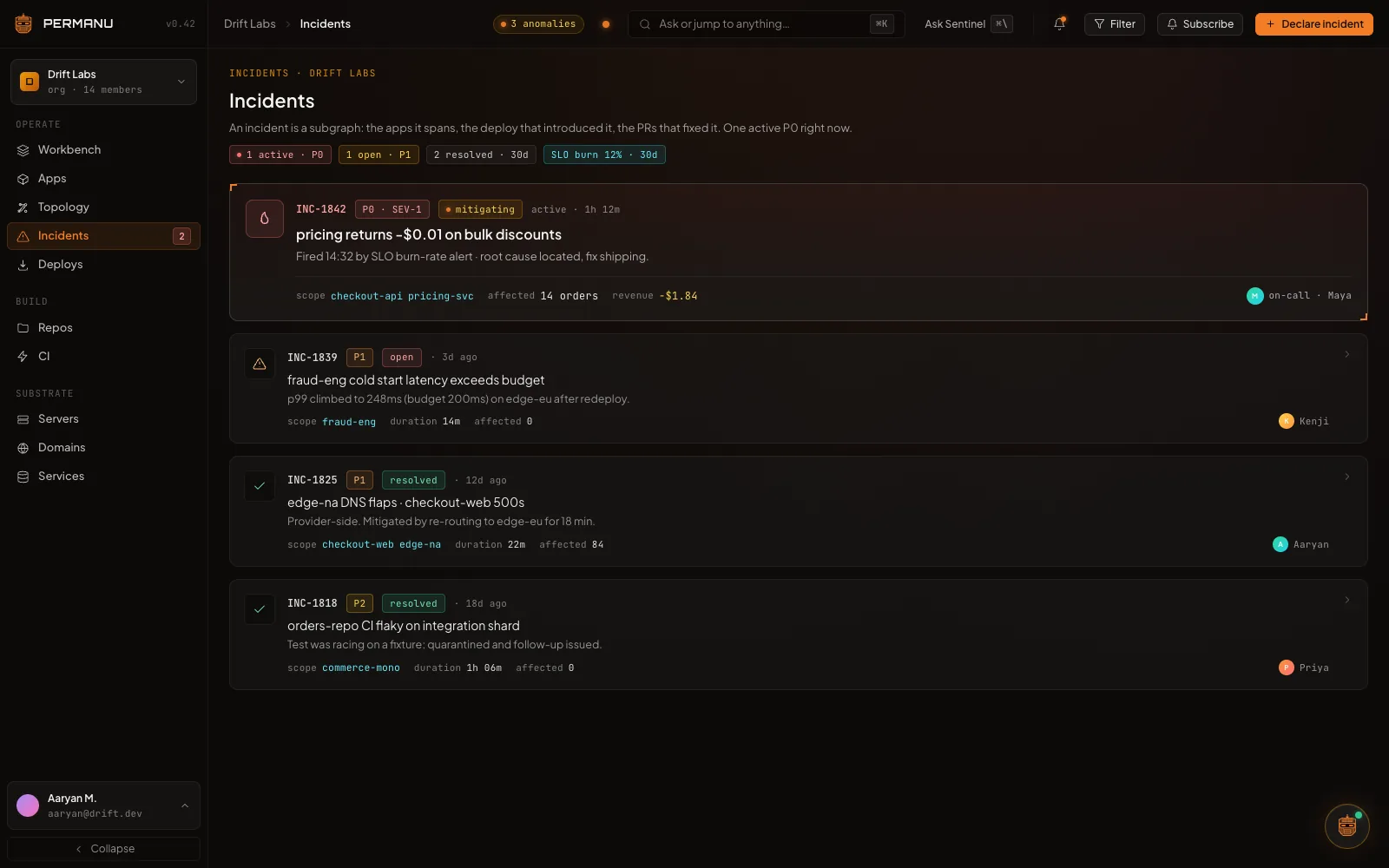This screenshot has height=868, width=1389.
Task: Click the flame icon on INC-1842
Action: [x=265, y=219]
